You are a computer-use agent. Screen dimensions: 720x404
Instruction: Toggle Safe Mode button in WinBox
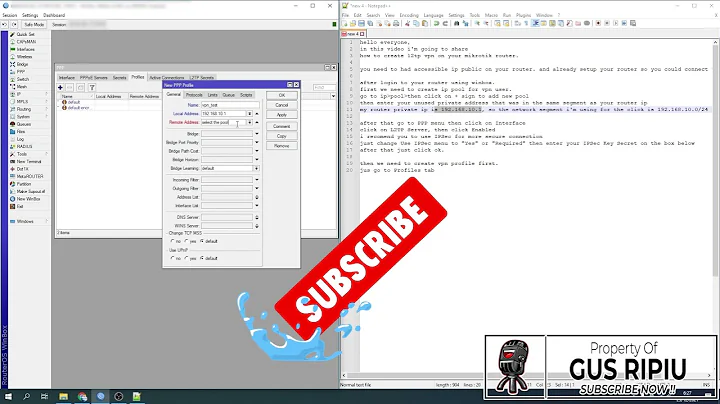pyautogui.click(x=34, y=24)
